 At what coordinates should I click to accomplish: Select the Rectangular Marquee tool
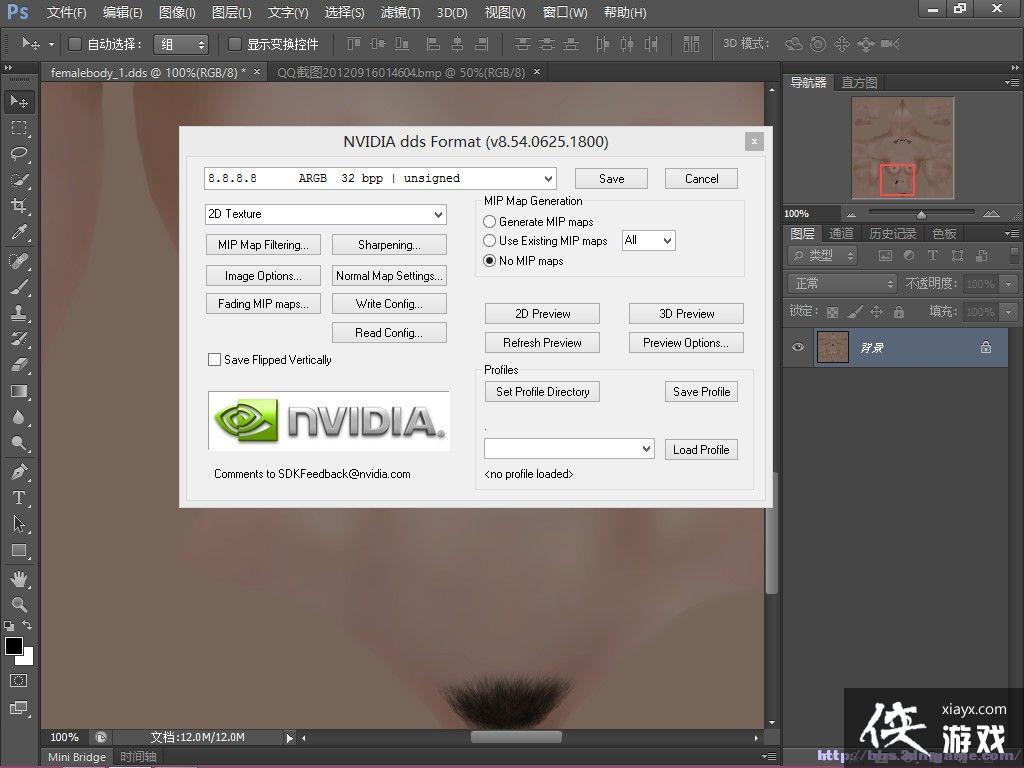coord(18,127)
